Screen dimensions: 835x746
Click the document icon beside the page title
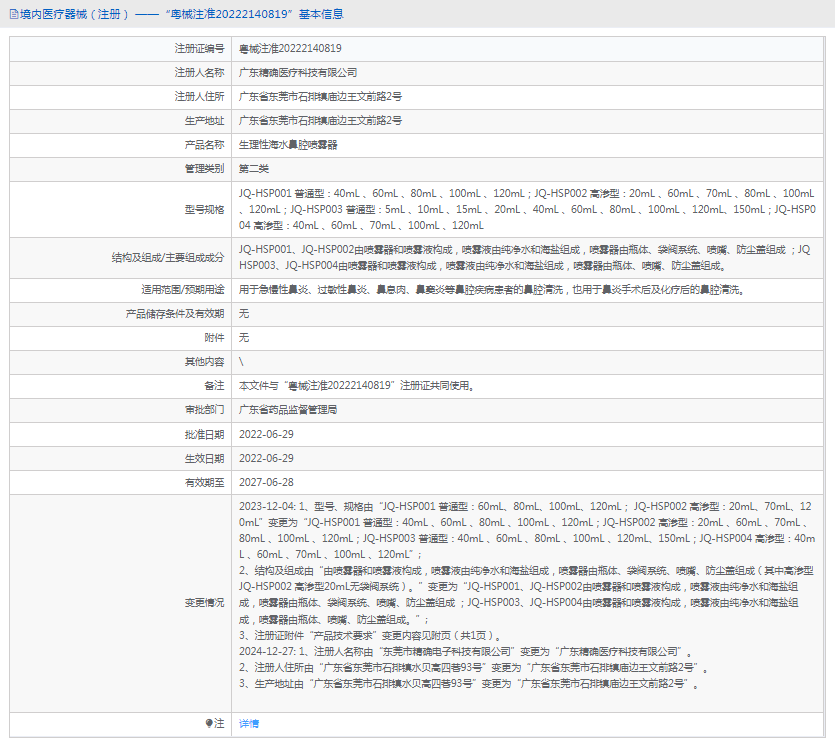[x=14, y=14]
